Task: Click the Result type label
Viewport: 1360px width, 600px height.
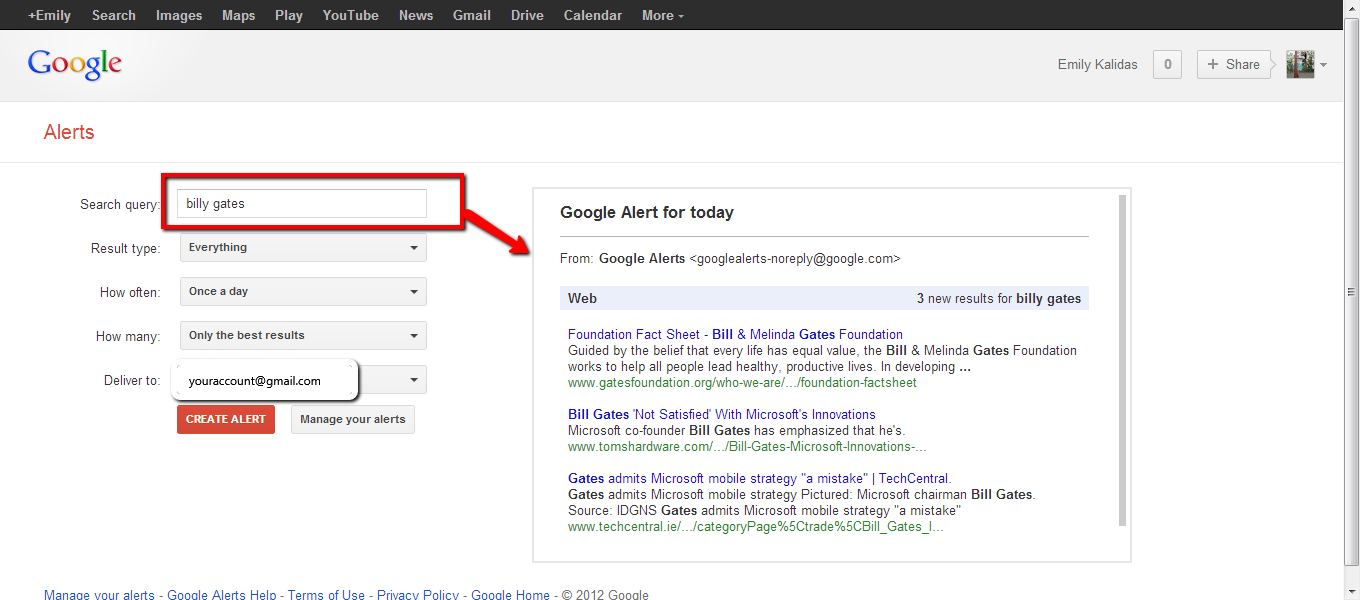Action: point(125,248)
